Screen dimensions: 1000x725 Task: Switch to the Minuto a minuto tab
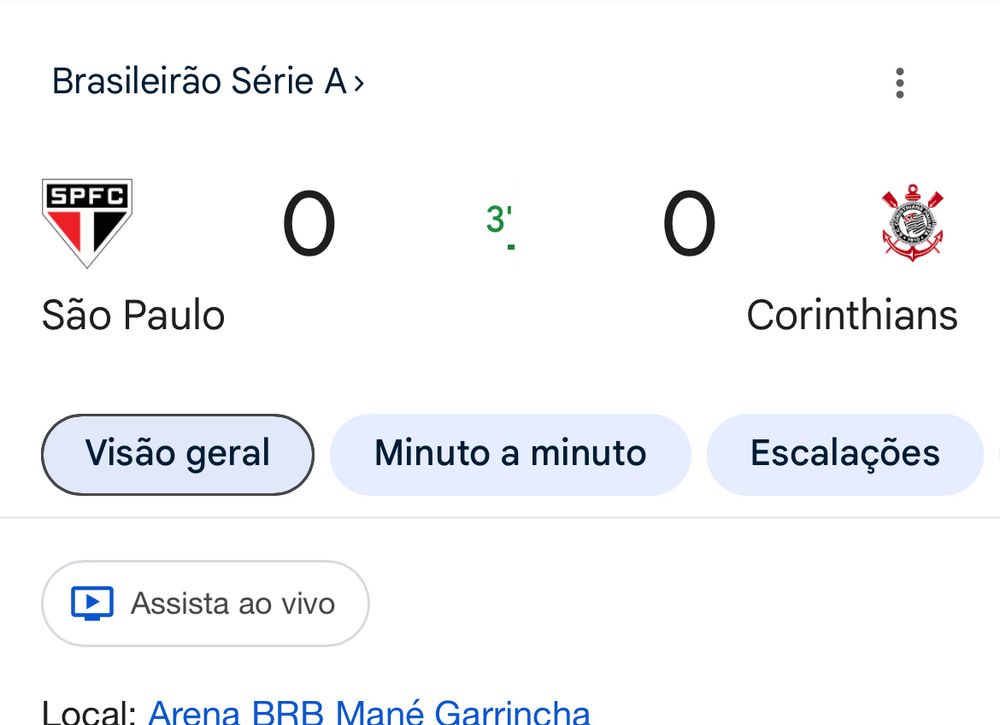click(510, 454)
